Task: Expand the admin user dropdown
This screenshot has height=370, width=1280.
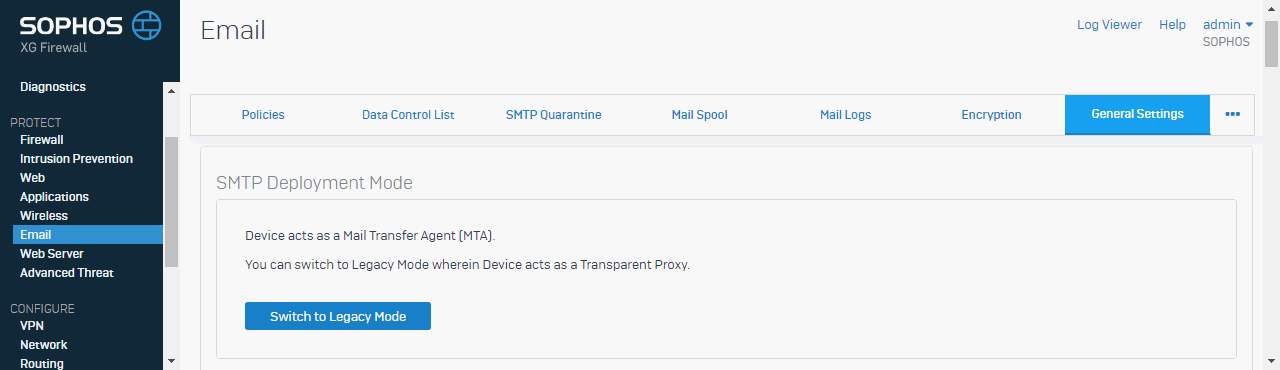Action: point(1227,24)
